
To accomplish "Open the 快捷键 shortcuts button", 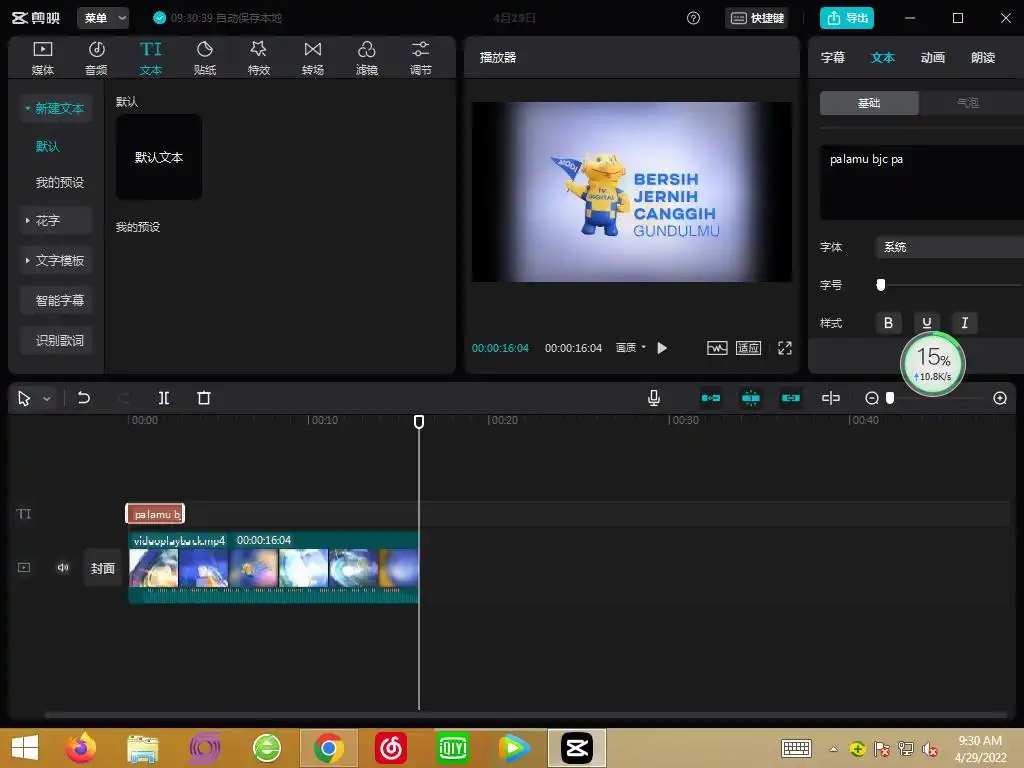I will pos(757,18).
